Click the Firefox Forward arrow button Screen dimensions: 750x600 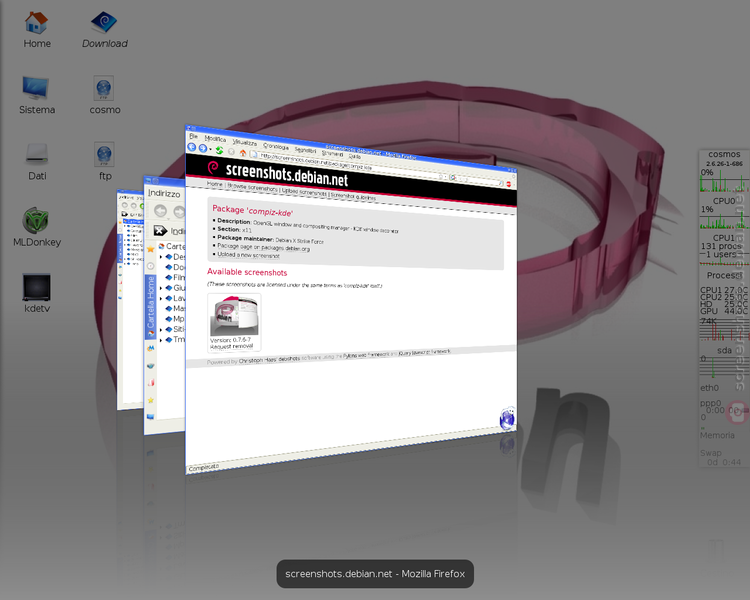pos(202,148)
